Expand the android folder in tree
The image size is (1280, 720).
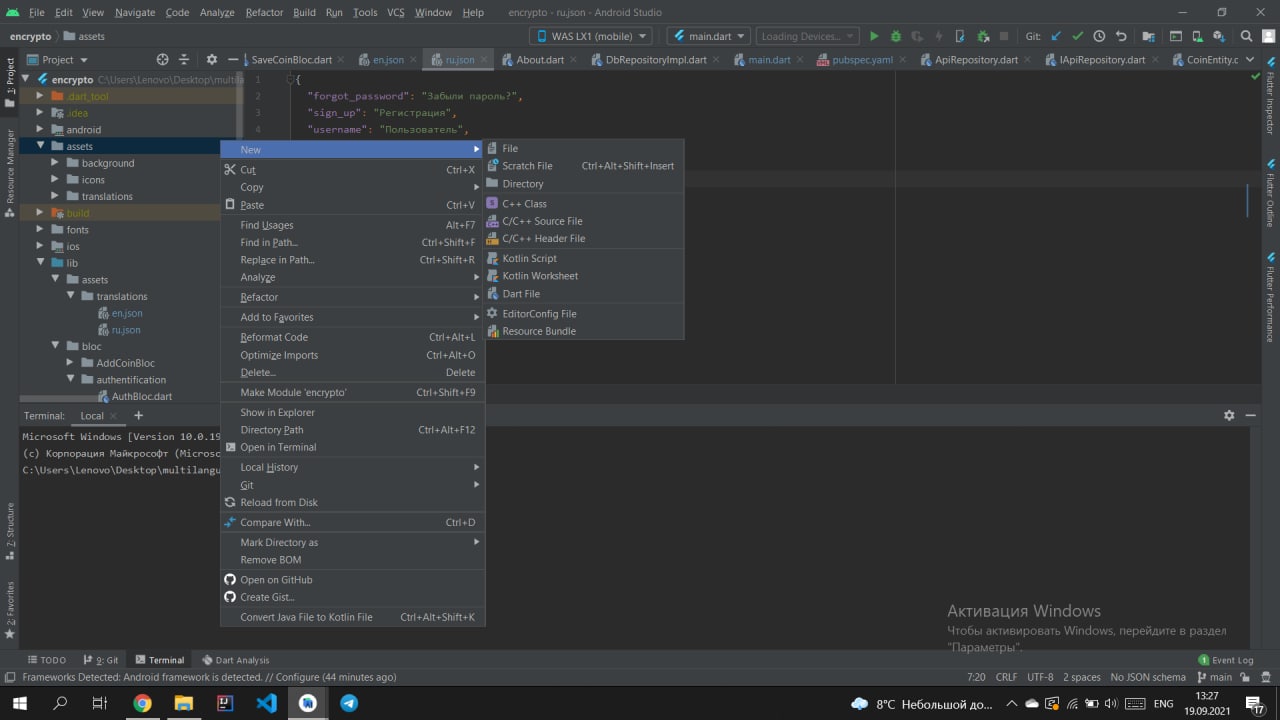[x=42, y=129]
